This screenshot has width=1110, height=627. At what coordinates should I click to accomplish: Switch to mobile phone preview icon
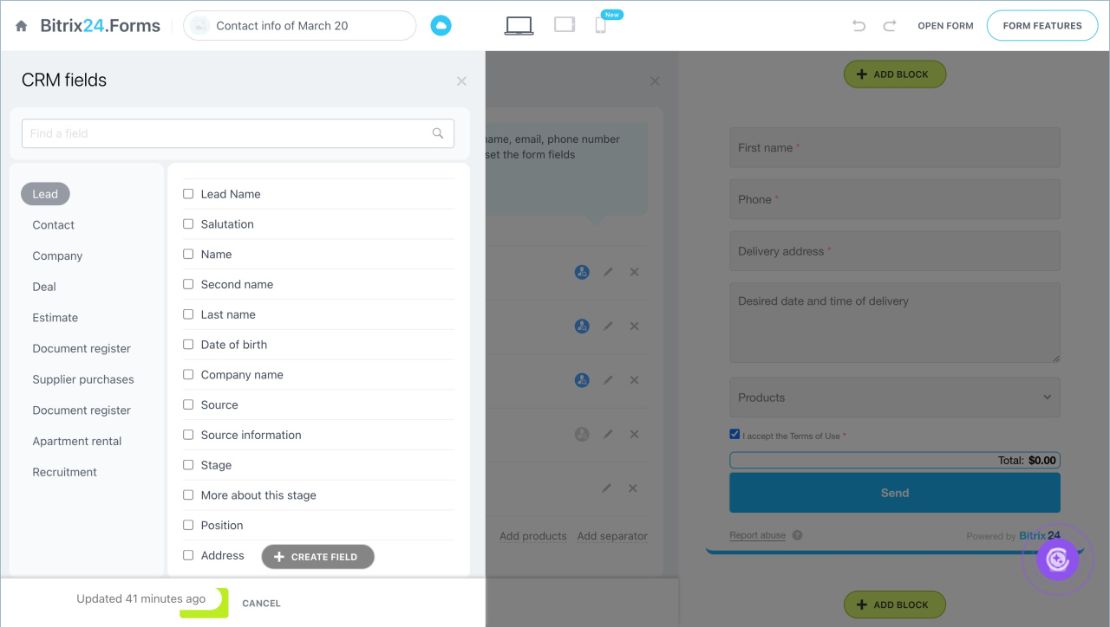pos(600,25)
